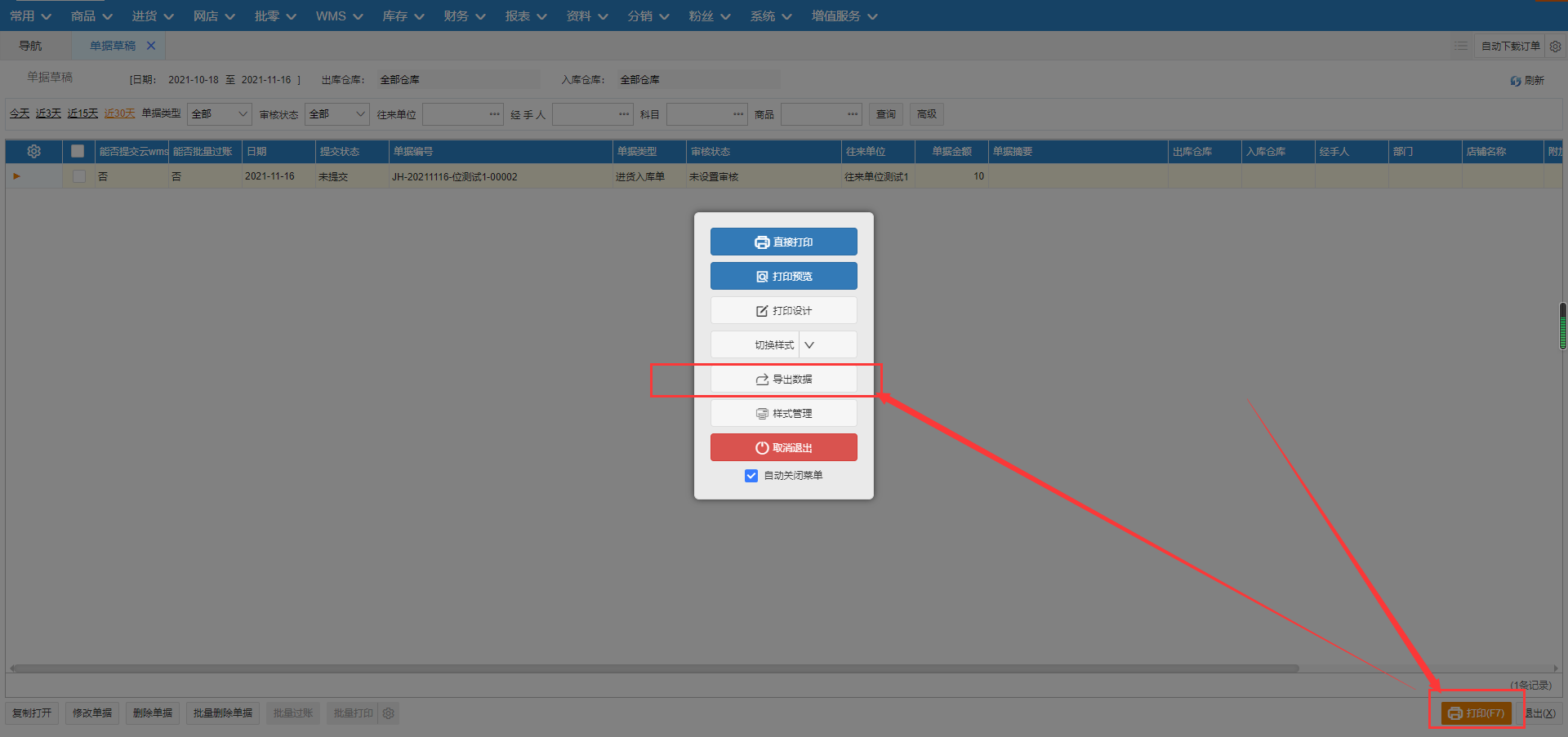Image resolution: width=1568 pixels, height=737 pixels.
Task: Click the red 取消退出 button
Action: click(x=784, y=447)
